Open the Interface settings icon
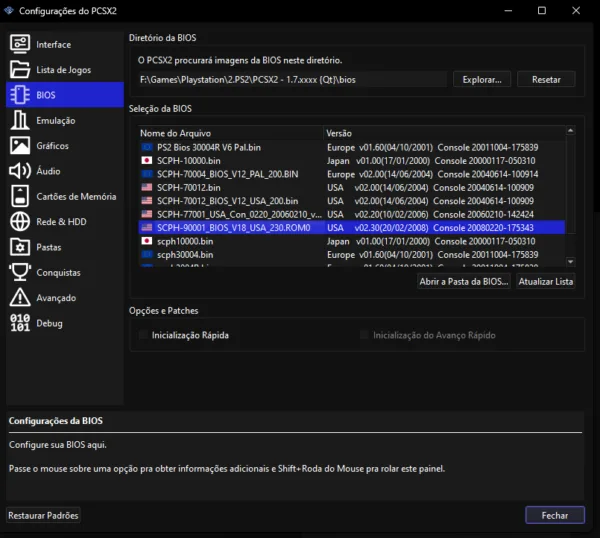 click(20, 44)
